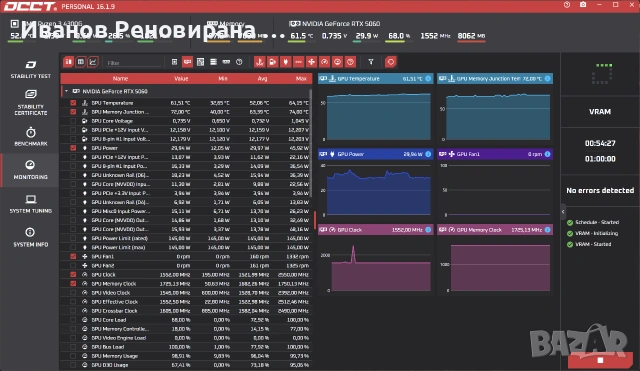Open the Benchmark section
640x371 pixels.
point(31,137)
